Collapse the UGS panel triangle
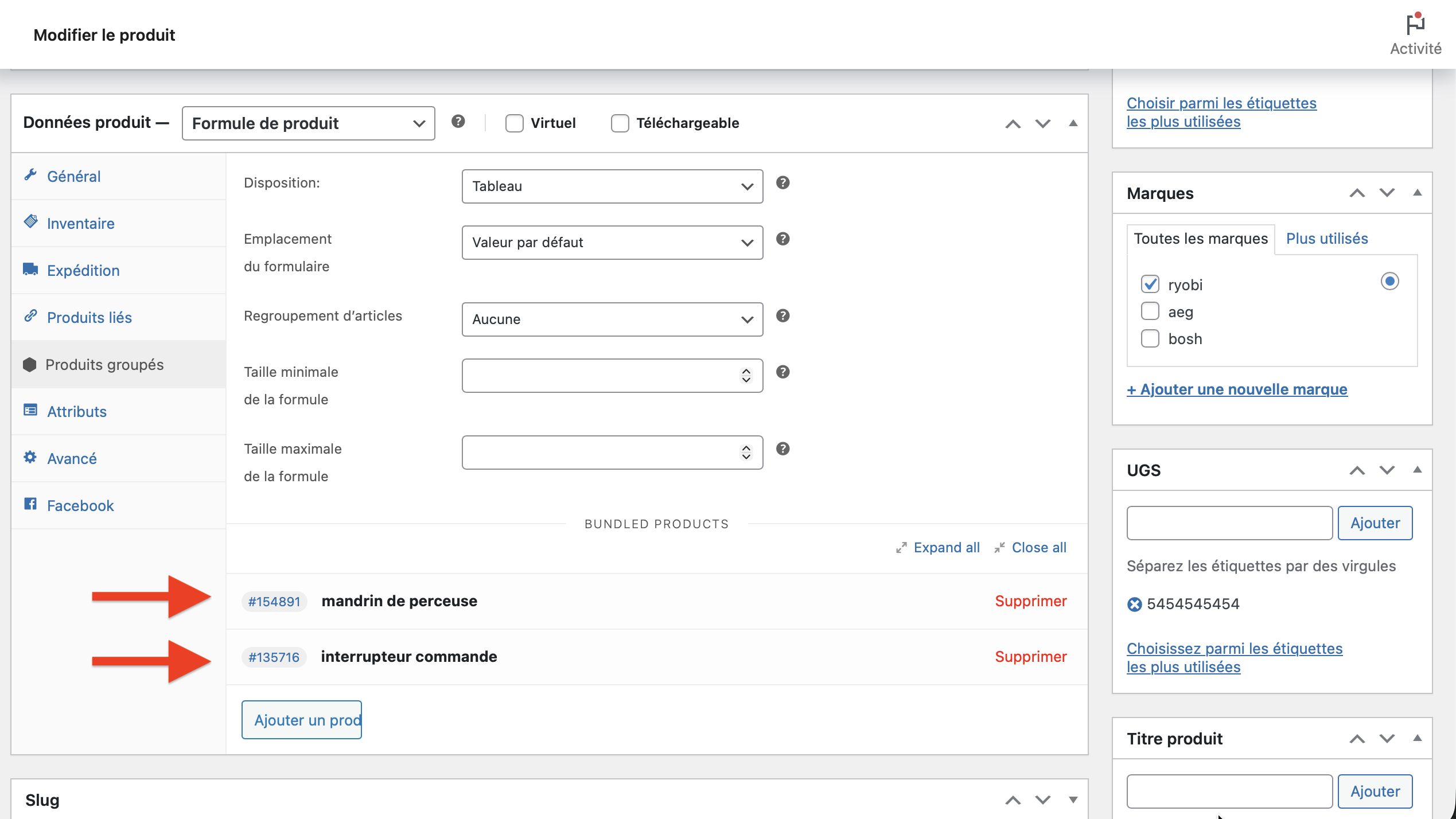This screenshot has width=1456, height=819. tap(1417, 470)
